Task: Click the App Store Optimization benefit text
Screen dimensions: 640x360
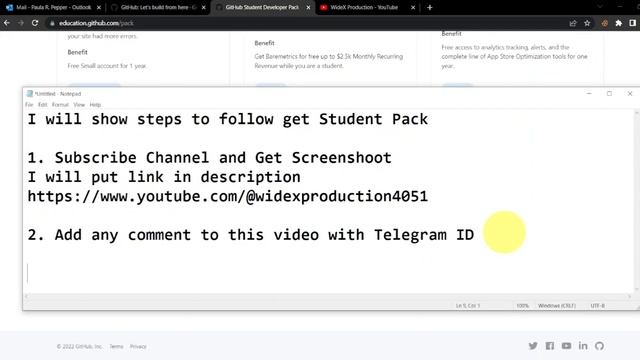Action: (514, 57)
